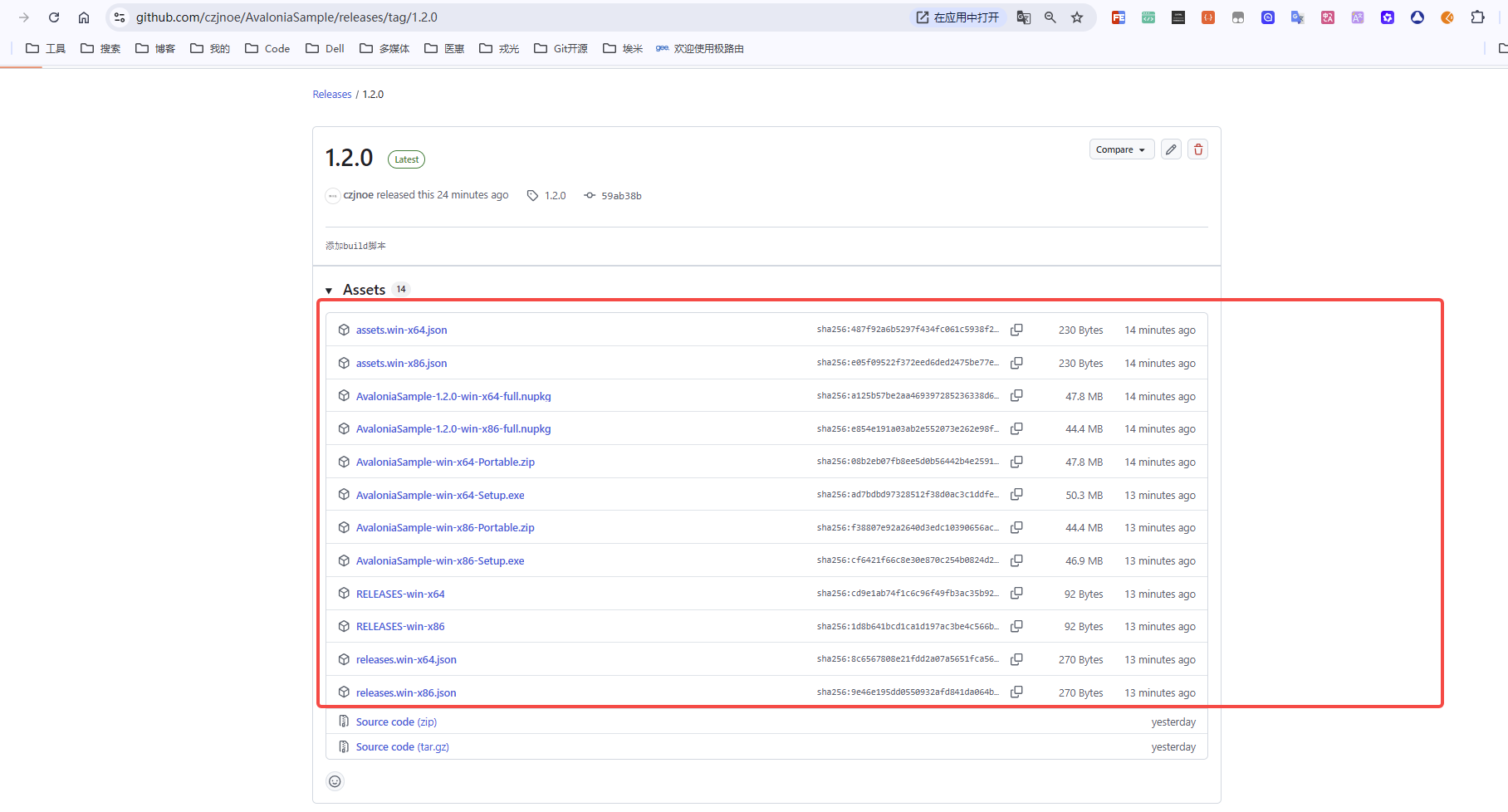Screen dimensions: 1508x812
Task: Download AvaloniaSample-1.2.0-win-x64-full.nupkg
Action: (453, 397)
